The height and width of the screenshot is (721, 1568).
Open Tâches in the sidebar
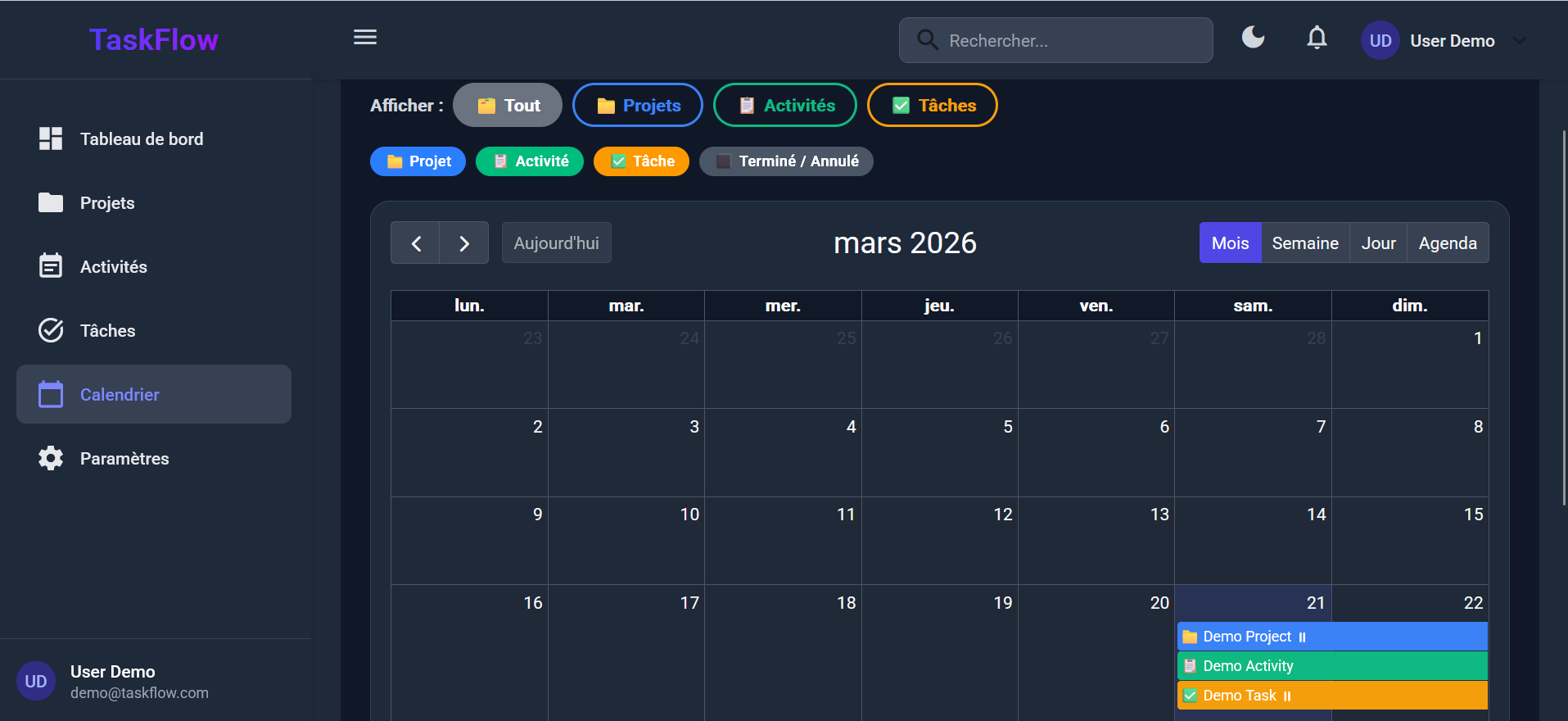[154, 331]
